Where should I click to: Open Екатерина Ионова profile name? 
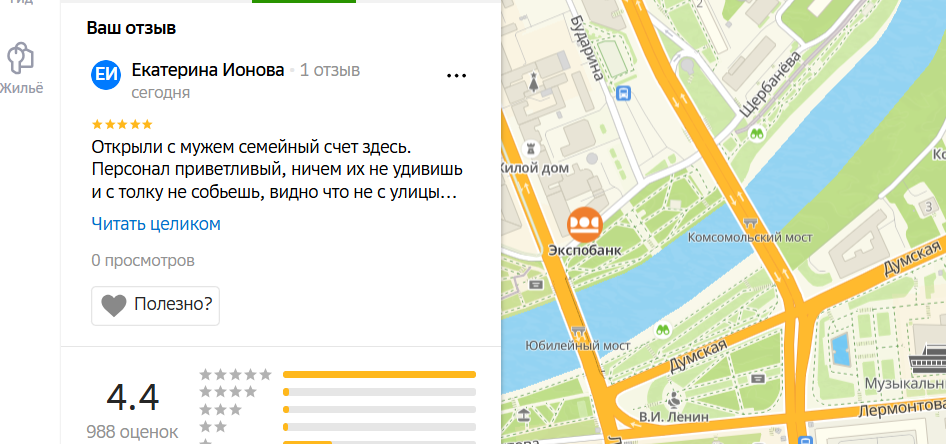(208, 71)
